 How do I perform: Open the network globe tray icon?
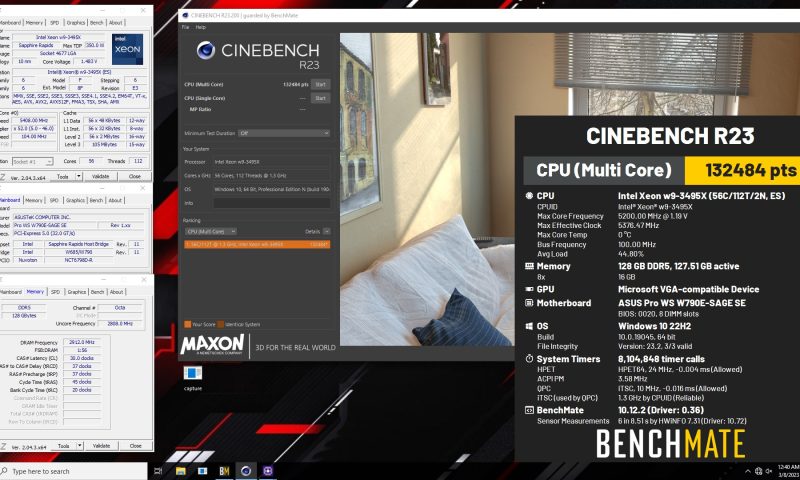click(758, 471)
